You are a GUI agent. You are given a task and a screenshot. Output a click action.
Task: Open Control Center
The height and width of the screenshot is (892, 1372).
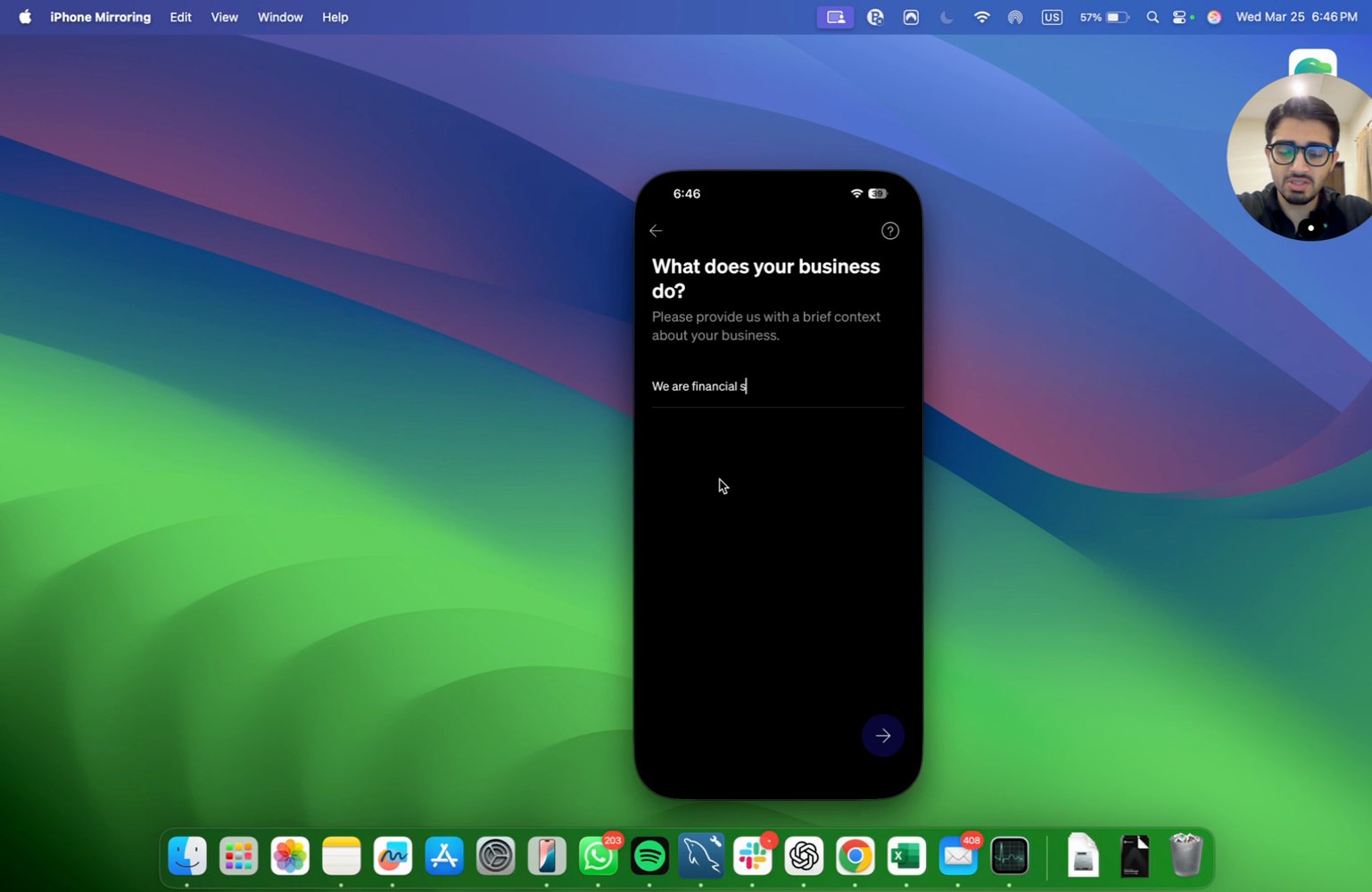pos(1181,17)
